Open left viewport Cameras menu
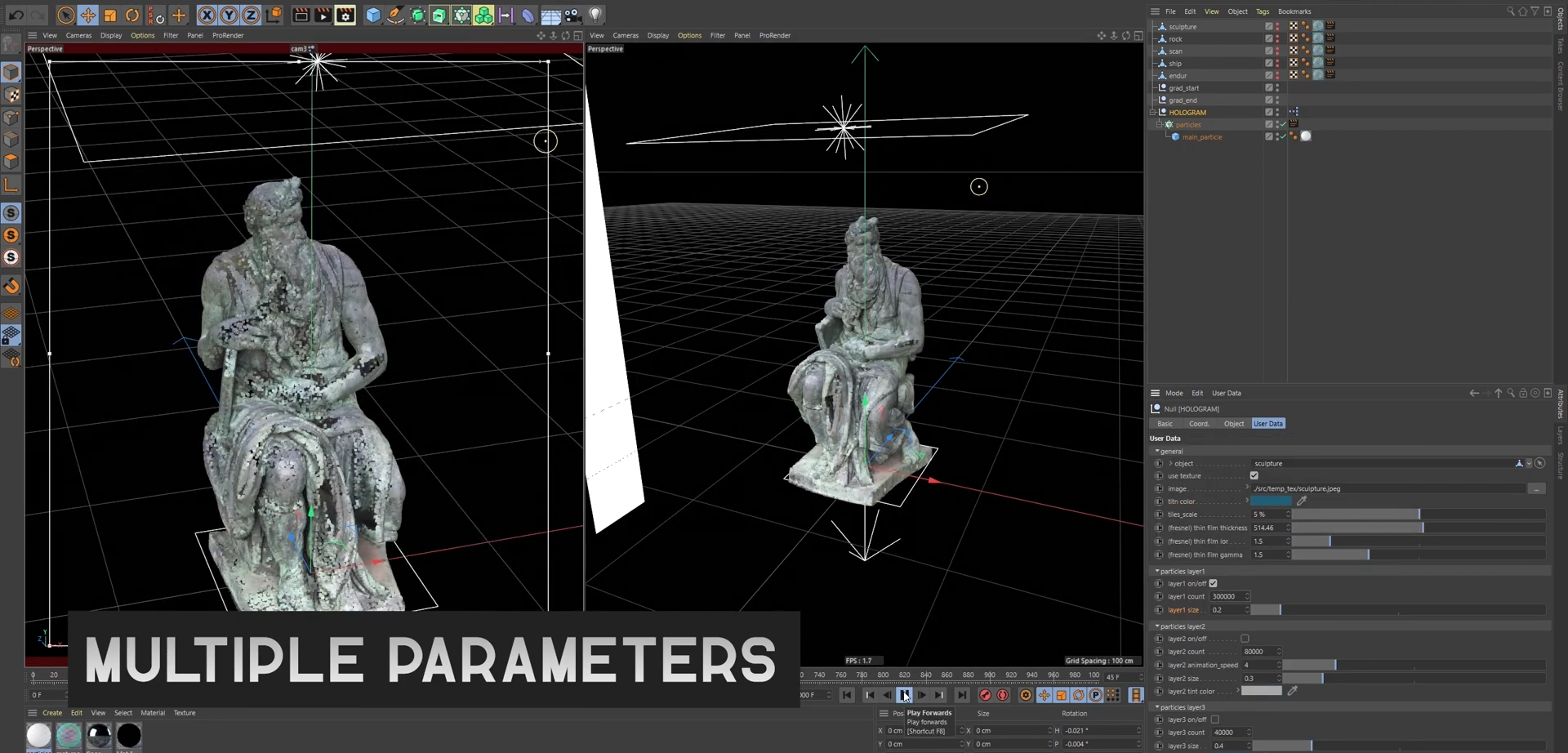 pyautogui.click(x=78, y=35)
